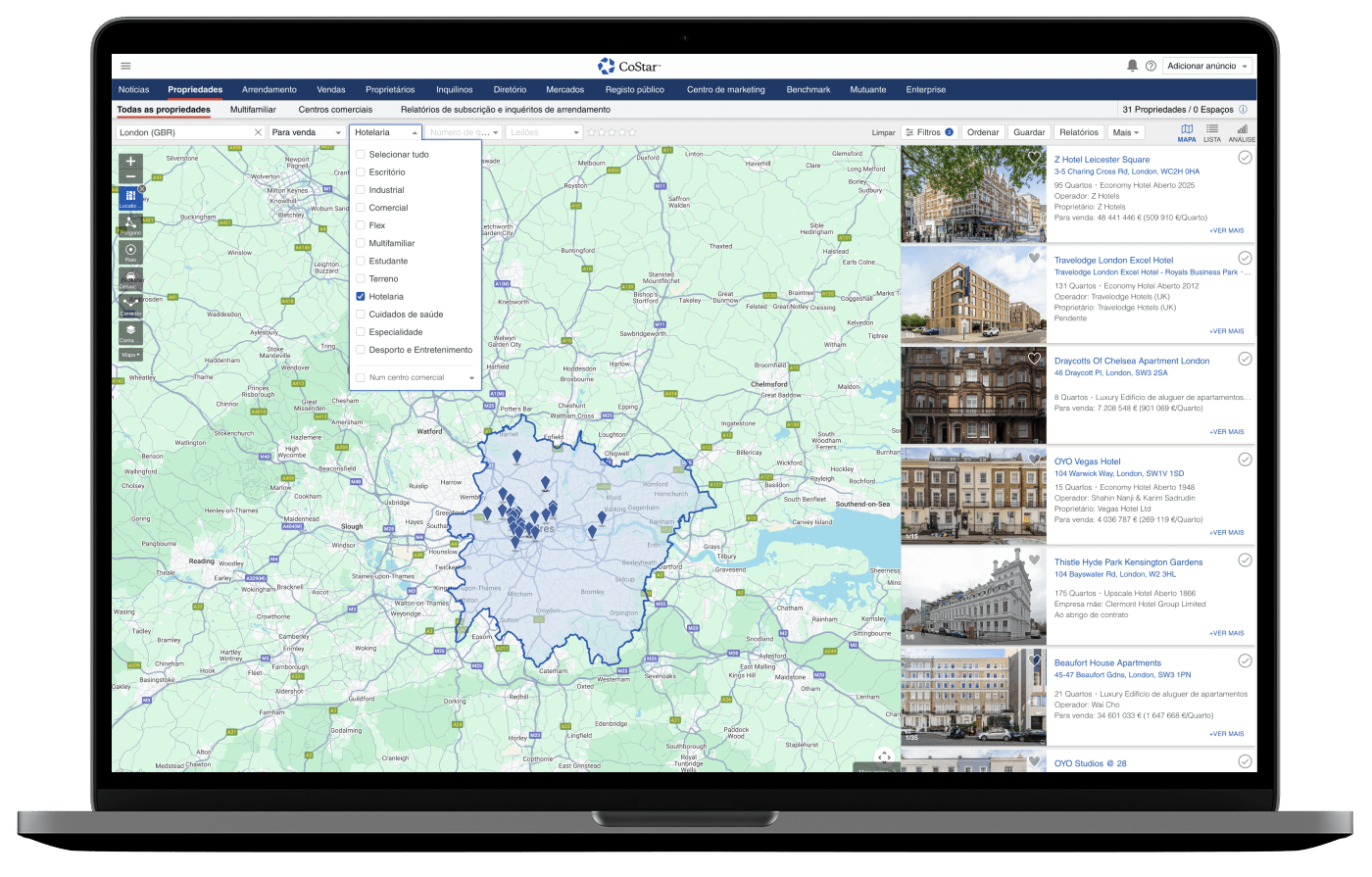1372x877 pixels.
Task: Open the notifications bell
Action: pyautogui.click(x=1132, y=66)
